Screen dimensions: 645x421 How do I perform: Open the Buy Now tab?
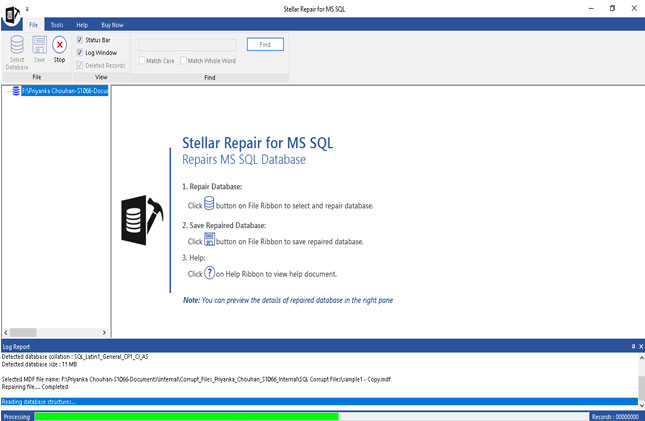[112, 25]
